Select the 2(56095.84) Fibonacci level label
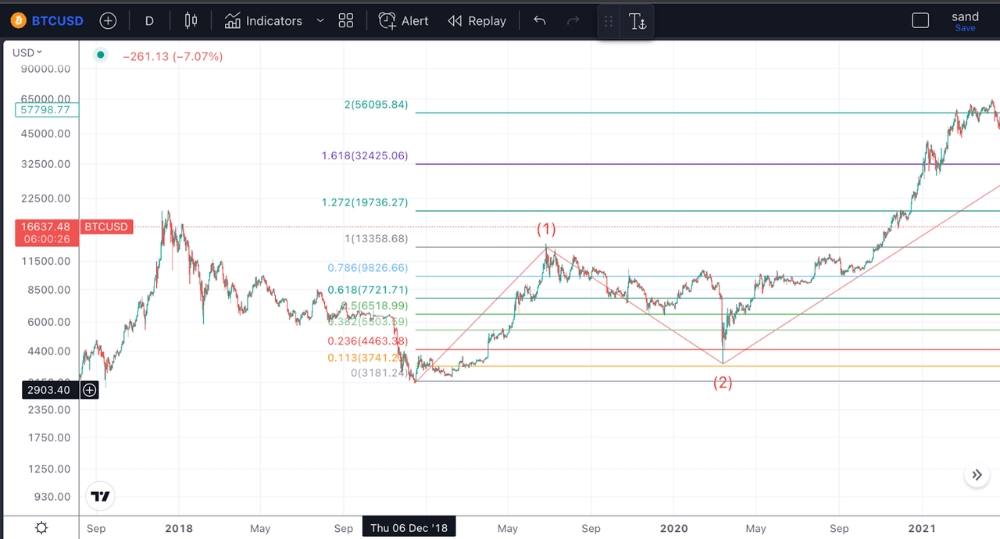This screenshot has width=1000, height=539. pyautogui.click(x=376, y=104)
